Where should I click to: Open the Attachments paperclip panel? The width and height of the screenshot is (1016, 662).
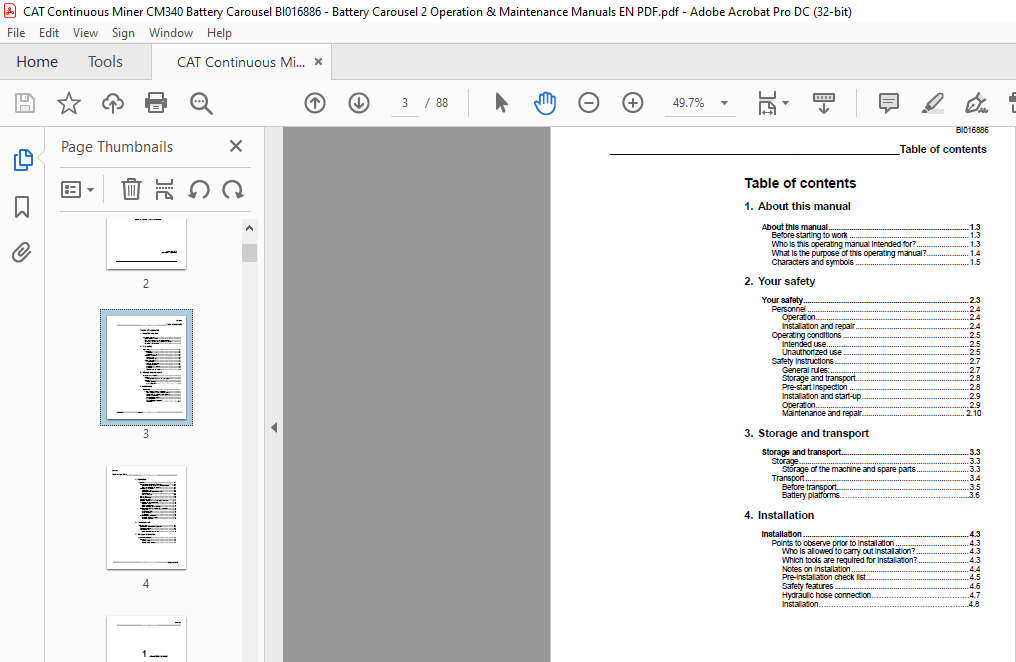point(21,252)
